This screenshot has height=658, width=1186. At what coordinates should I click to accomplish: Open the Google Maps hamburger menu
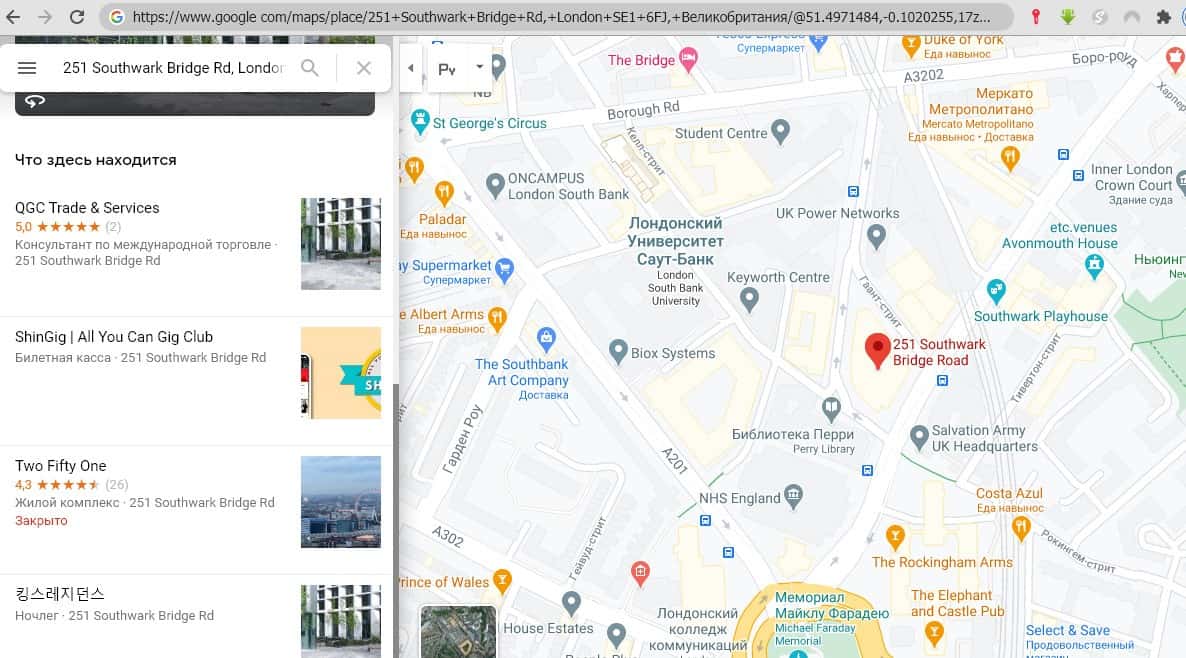coord(27,68)
